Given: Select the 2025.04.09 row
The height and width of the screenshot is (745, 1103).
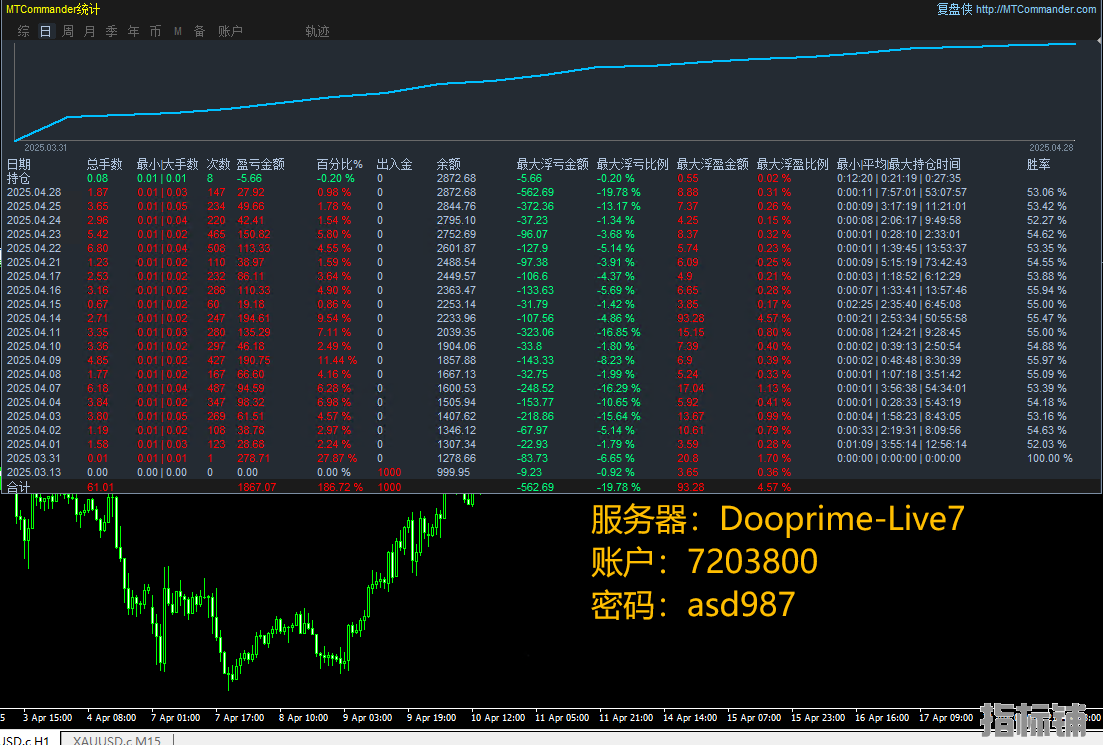Looking at the screenshot, I should (x=551, y=360).
